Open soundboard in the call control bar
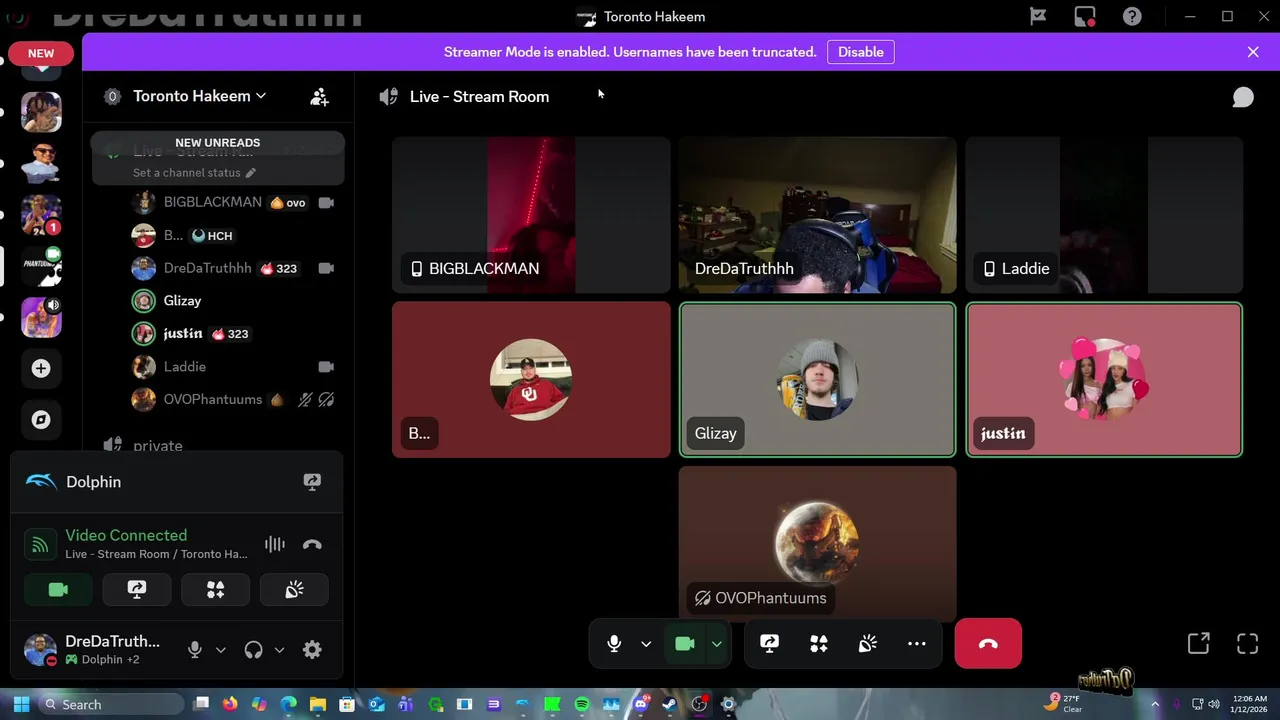This screenshot has height=720, width=1280. pos(867,643)
